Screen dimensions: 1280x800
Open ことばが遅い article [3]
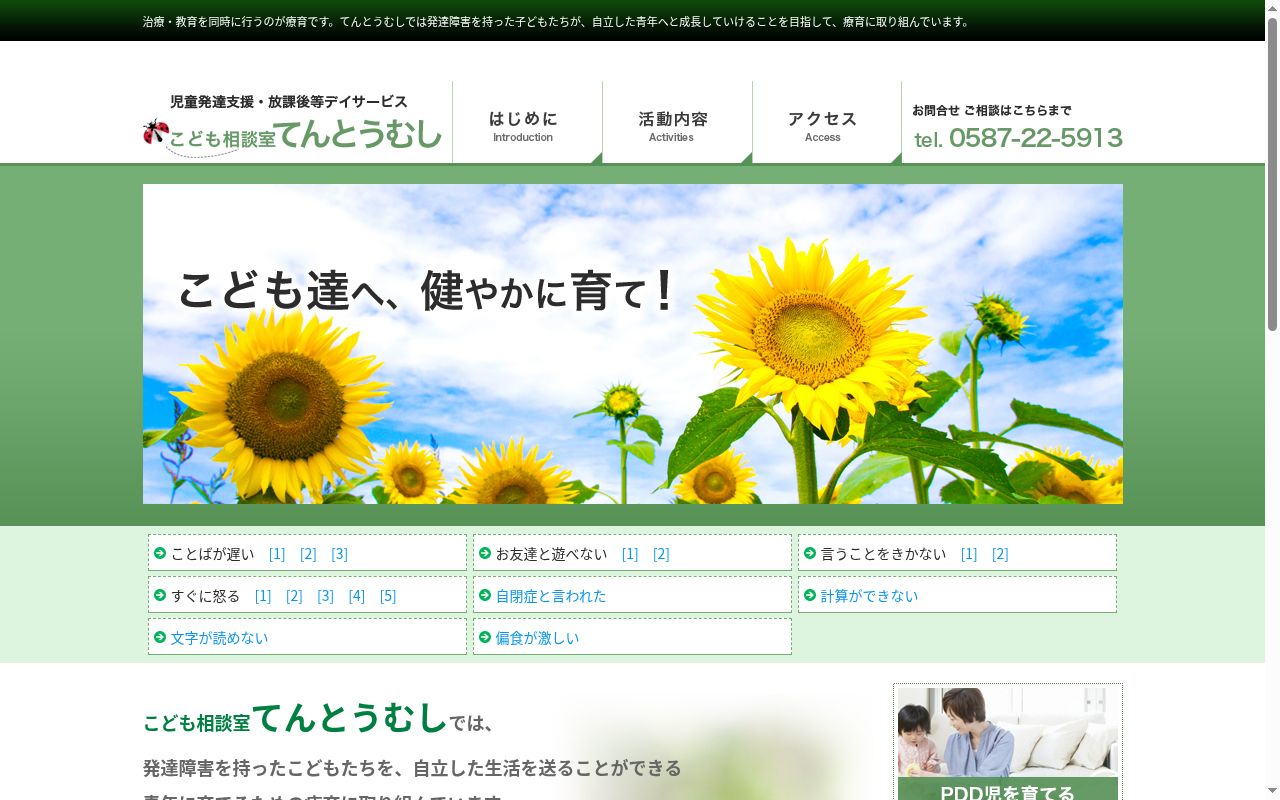[339, 554]
